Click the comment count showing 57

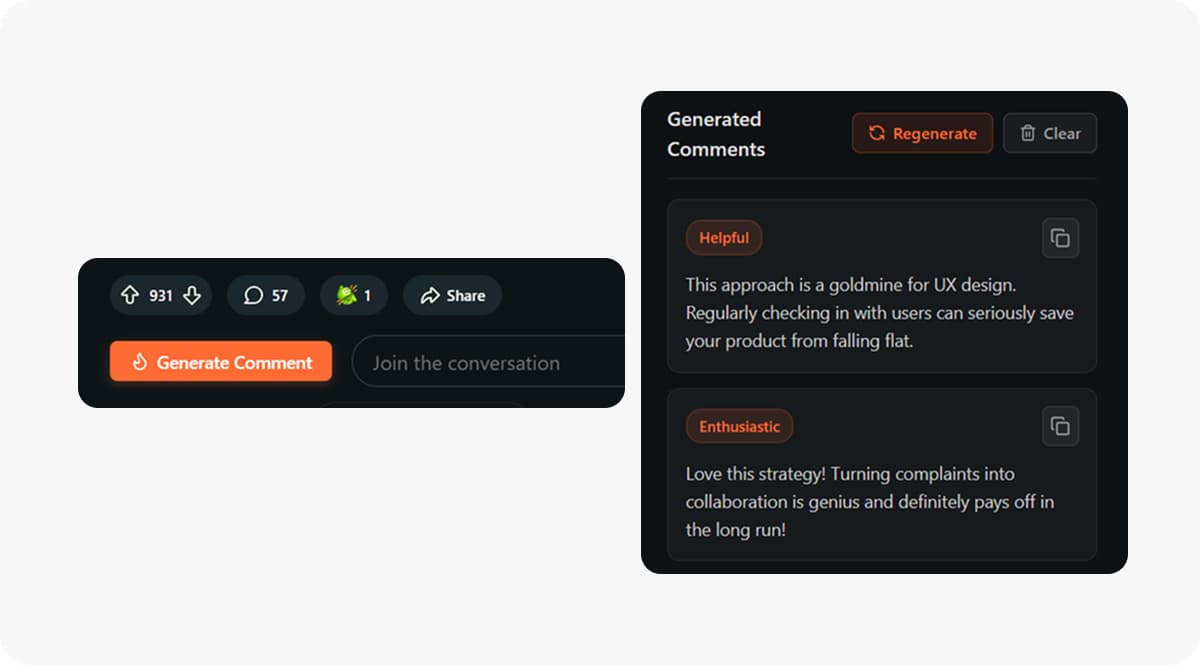click(266, 294)
